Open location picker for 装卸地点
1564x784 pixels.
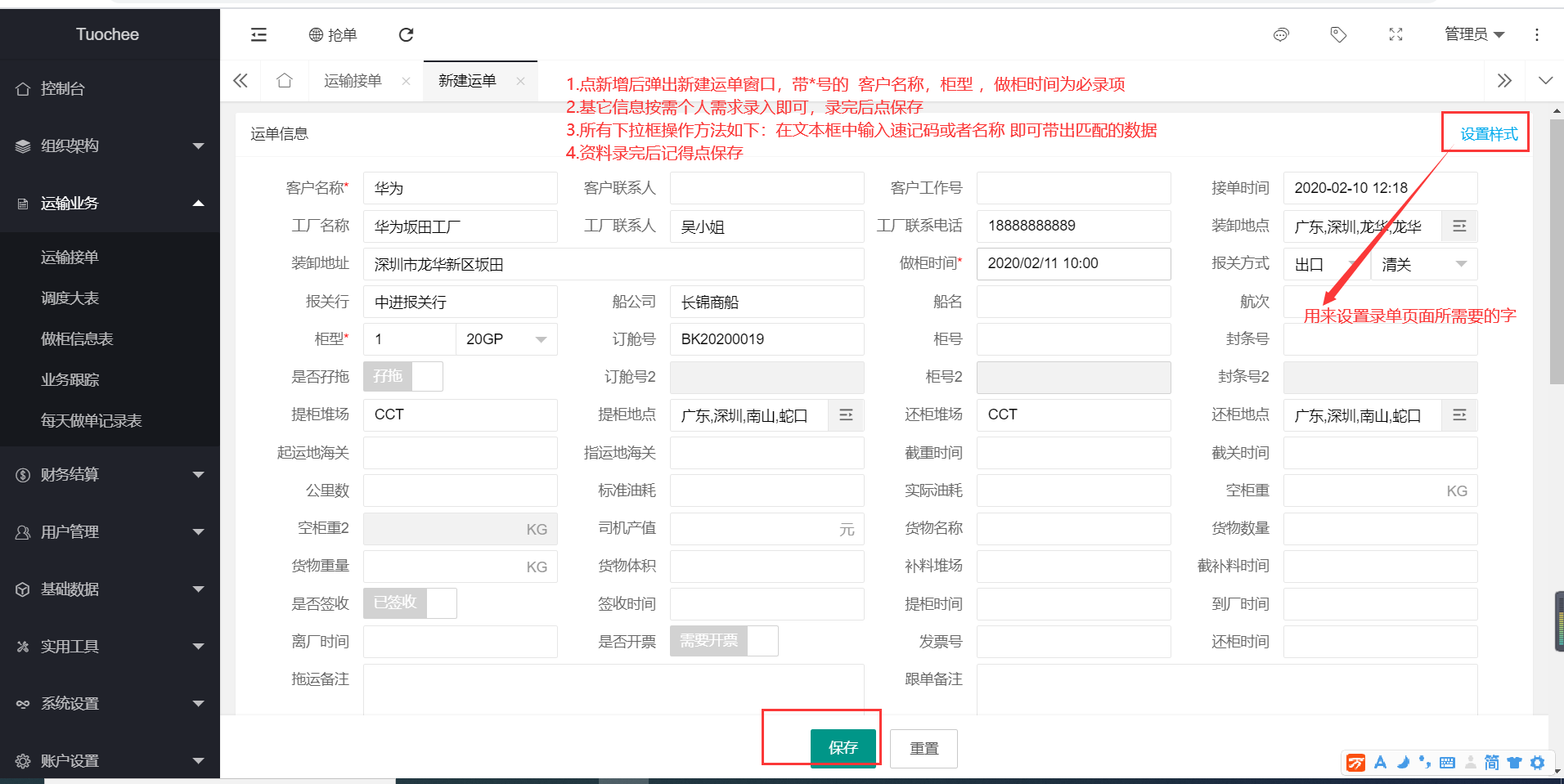tap(1459, 226)
